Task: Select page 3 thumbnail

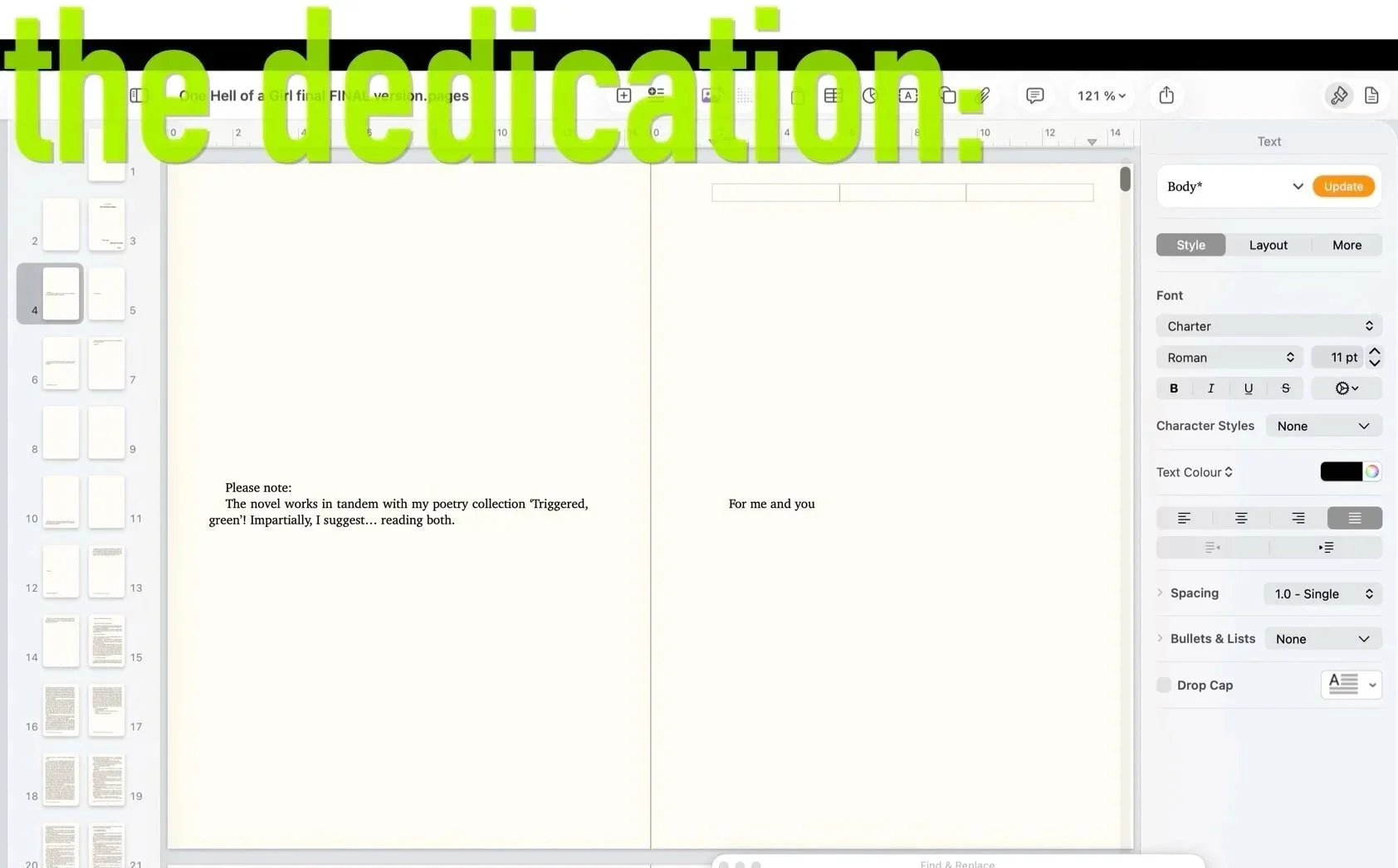Action: 106,224
